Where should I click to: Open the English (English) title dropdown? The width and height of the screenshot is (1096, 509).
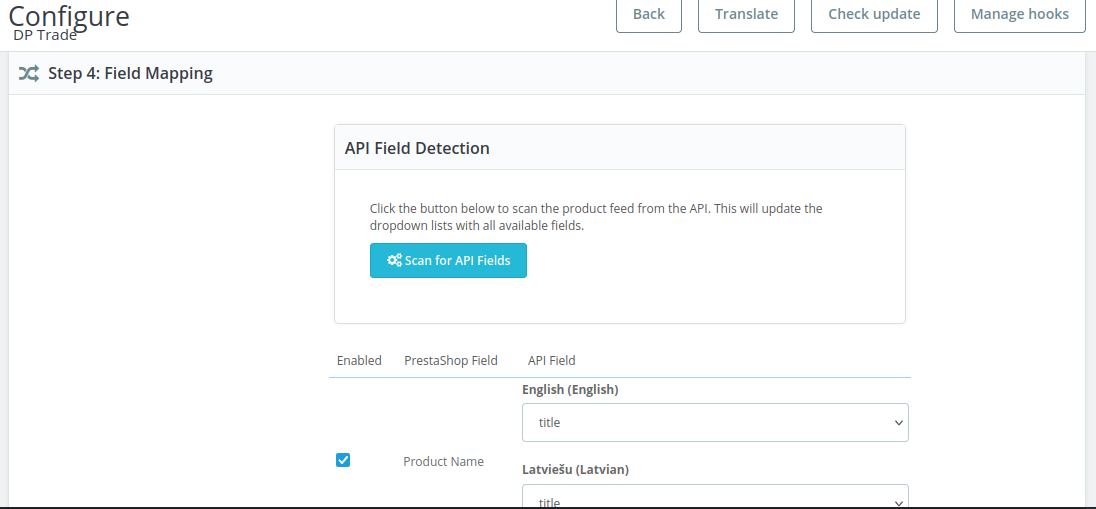pos(714,423)
